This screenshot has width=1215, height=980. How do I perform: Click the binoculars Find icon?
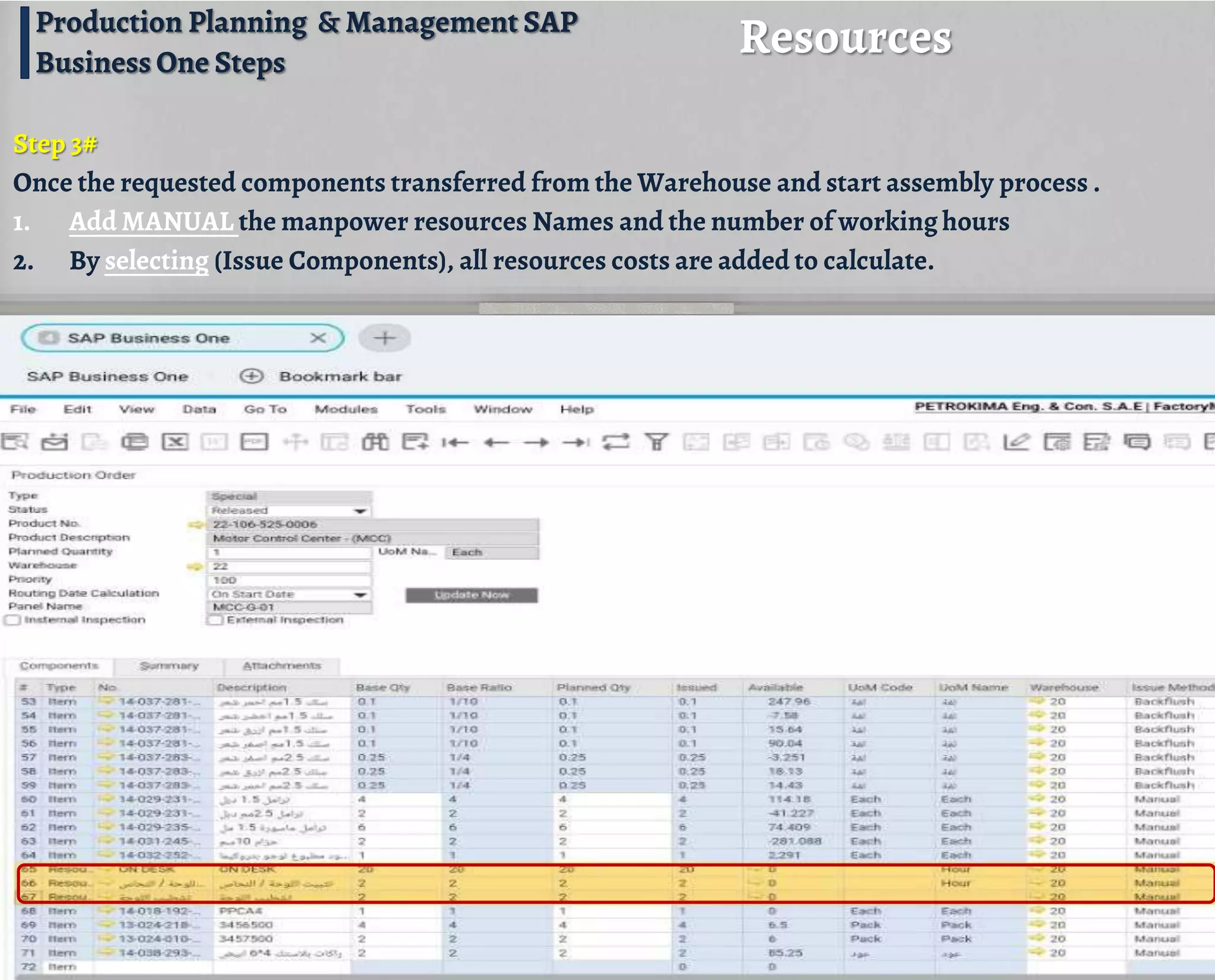[x=376, y=442]
